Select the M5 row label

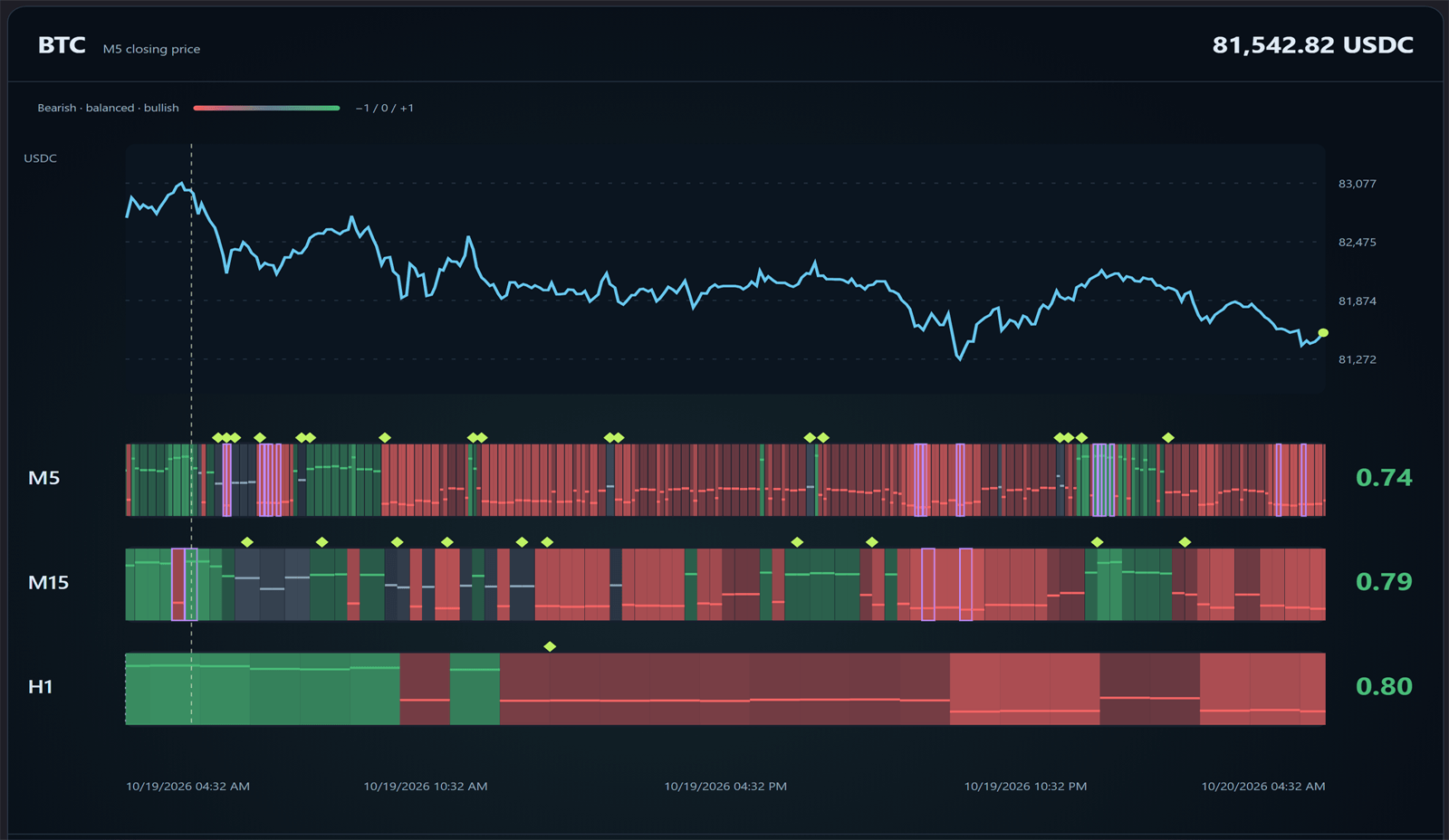(x=43, y=478)
